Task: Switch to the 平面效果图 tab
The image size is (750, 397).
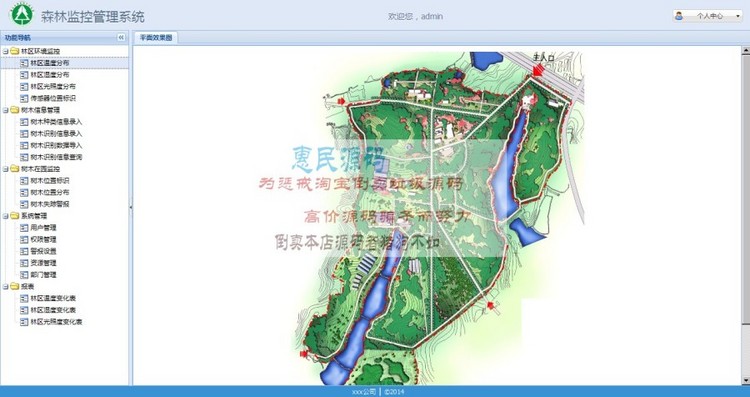Action: click(x=155, y=37)
